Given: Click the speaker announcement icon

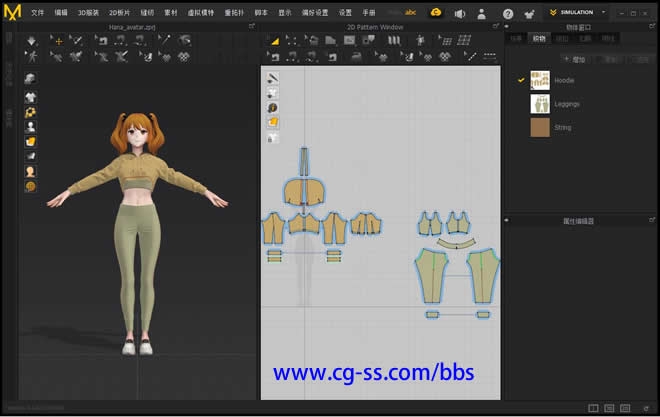Looking at the screenshot, I should 459,13.
